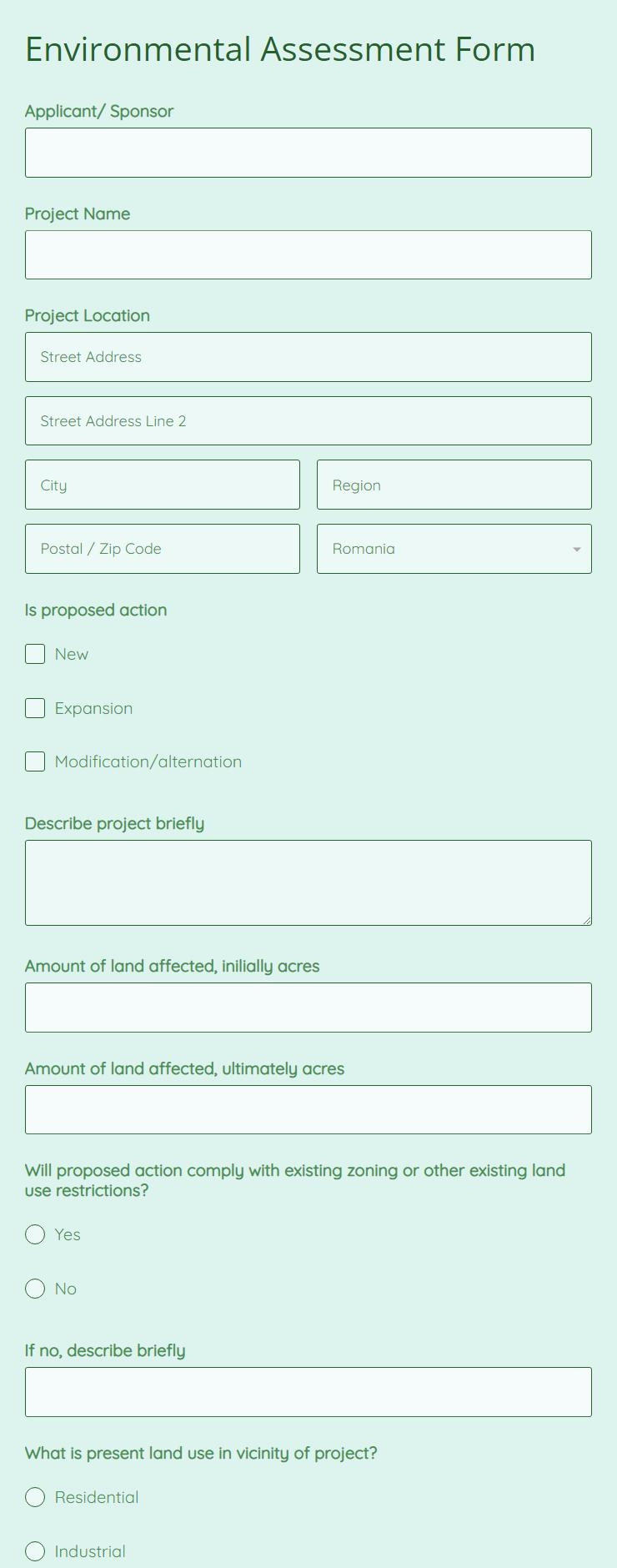Click the country dropdown arrow
The image size is (617, 1568).
575,548
